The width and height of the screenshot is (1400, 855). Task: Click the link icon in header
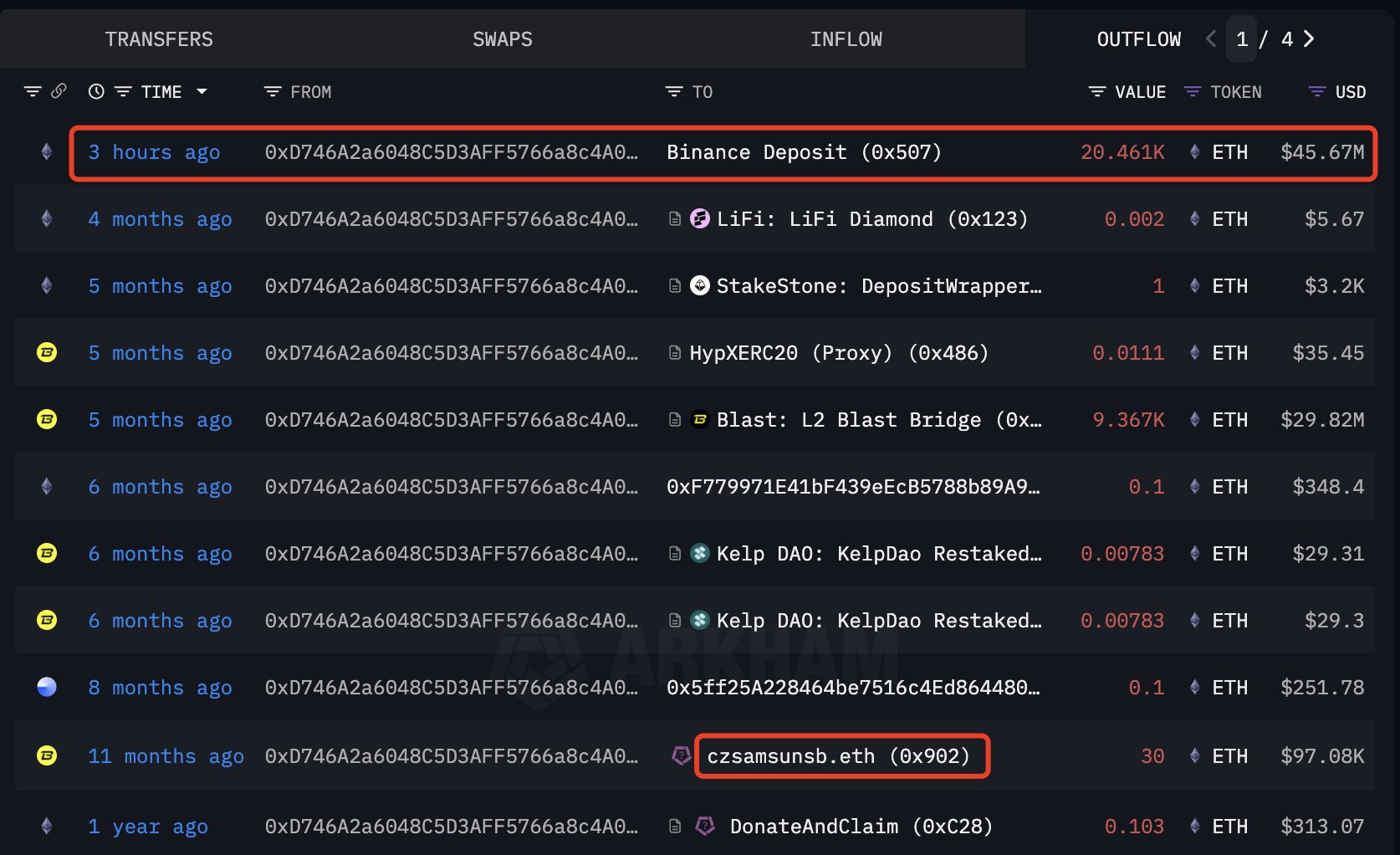pos(59,91)
